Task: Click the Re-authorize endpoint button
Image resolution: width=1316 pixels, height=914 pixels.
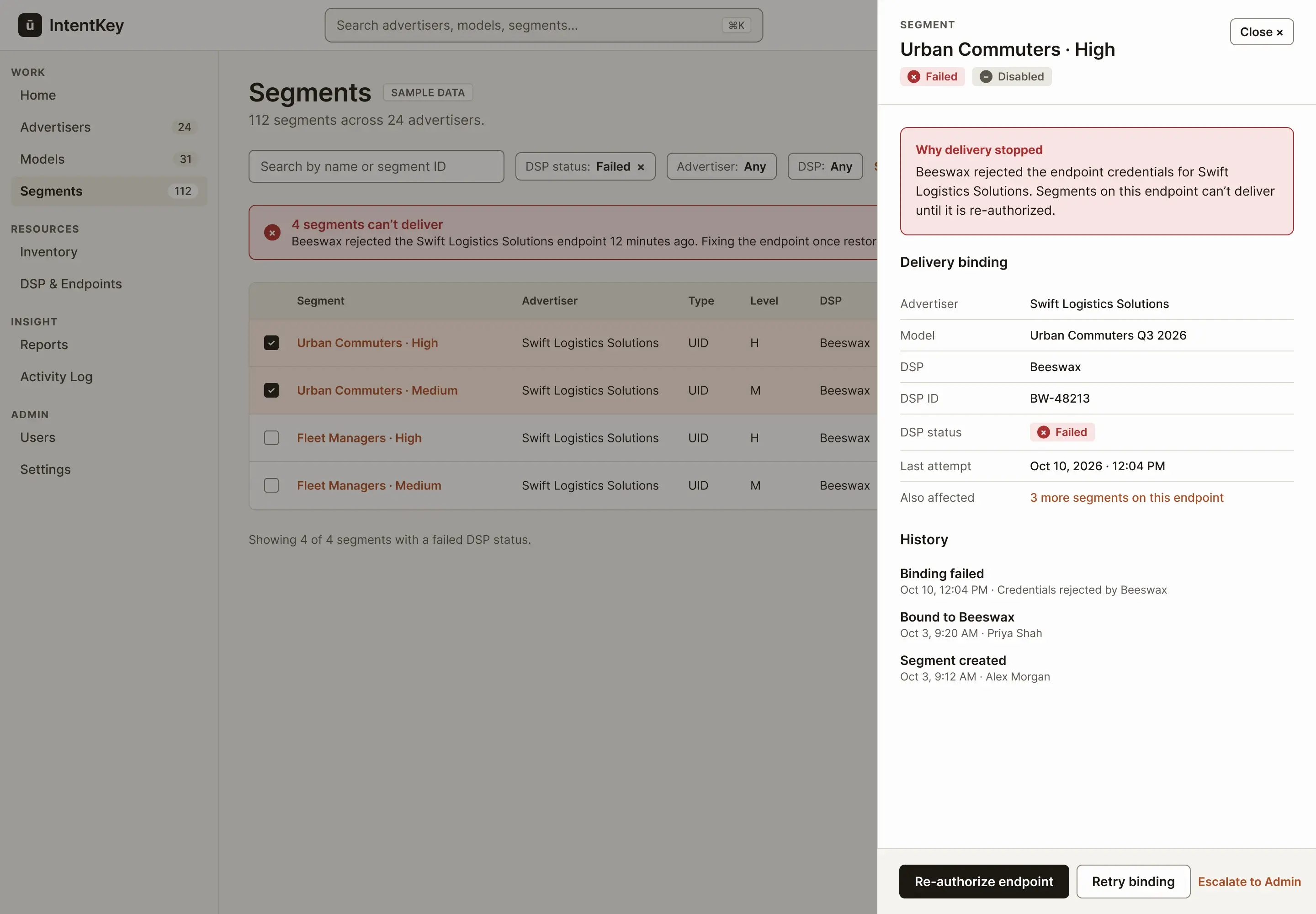Action: [x=983, y=882]
